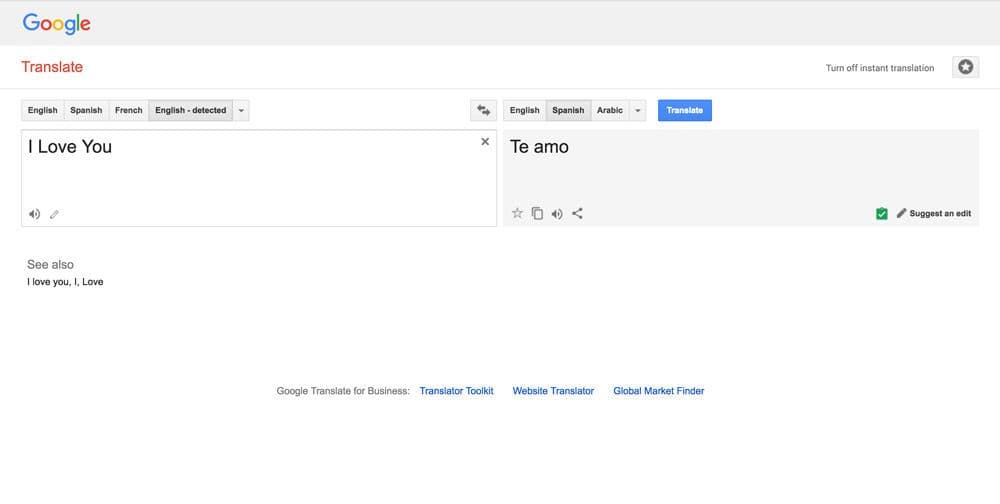Expand the source language dropdown arrow
The image size is (1000, 504).
pyautogui.click(x=241, y=110)
